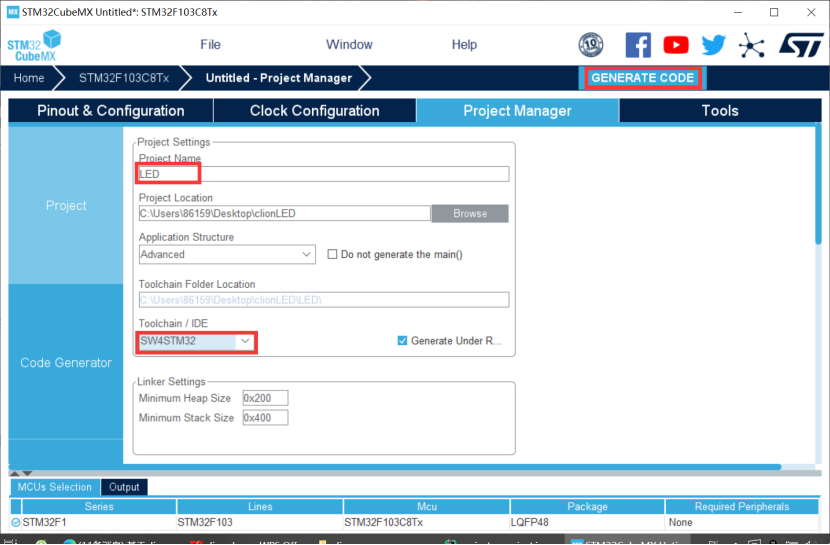Image resolution: width=830 pixels, height=545 pixels.
Task: Switch to MCUs Selection tab
Action: click(55, 487)
